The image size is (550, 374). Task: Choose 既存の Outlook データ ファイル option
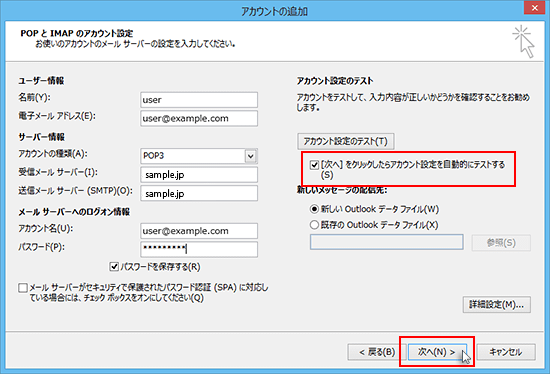click(x=314, y=225)
